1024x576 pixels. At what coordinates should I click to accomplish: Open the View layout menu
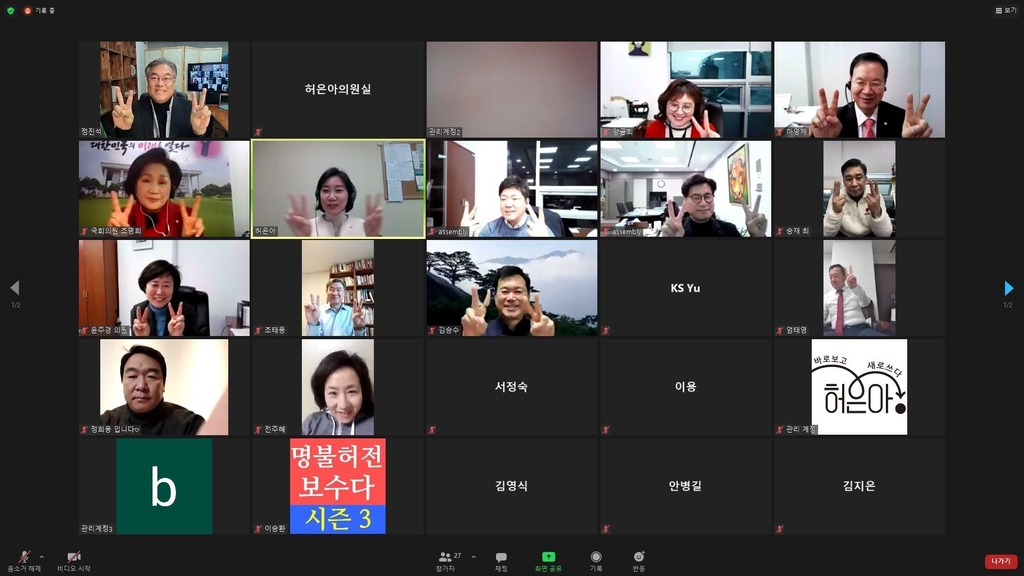(1005, 10)
